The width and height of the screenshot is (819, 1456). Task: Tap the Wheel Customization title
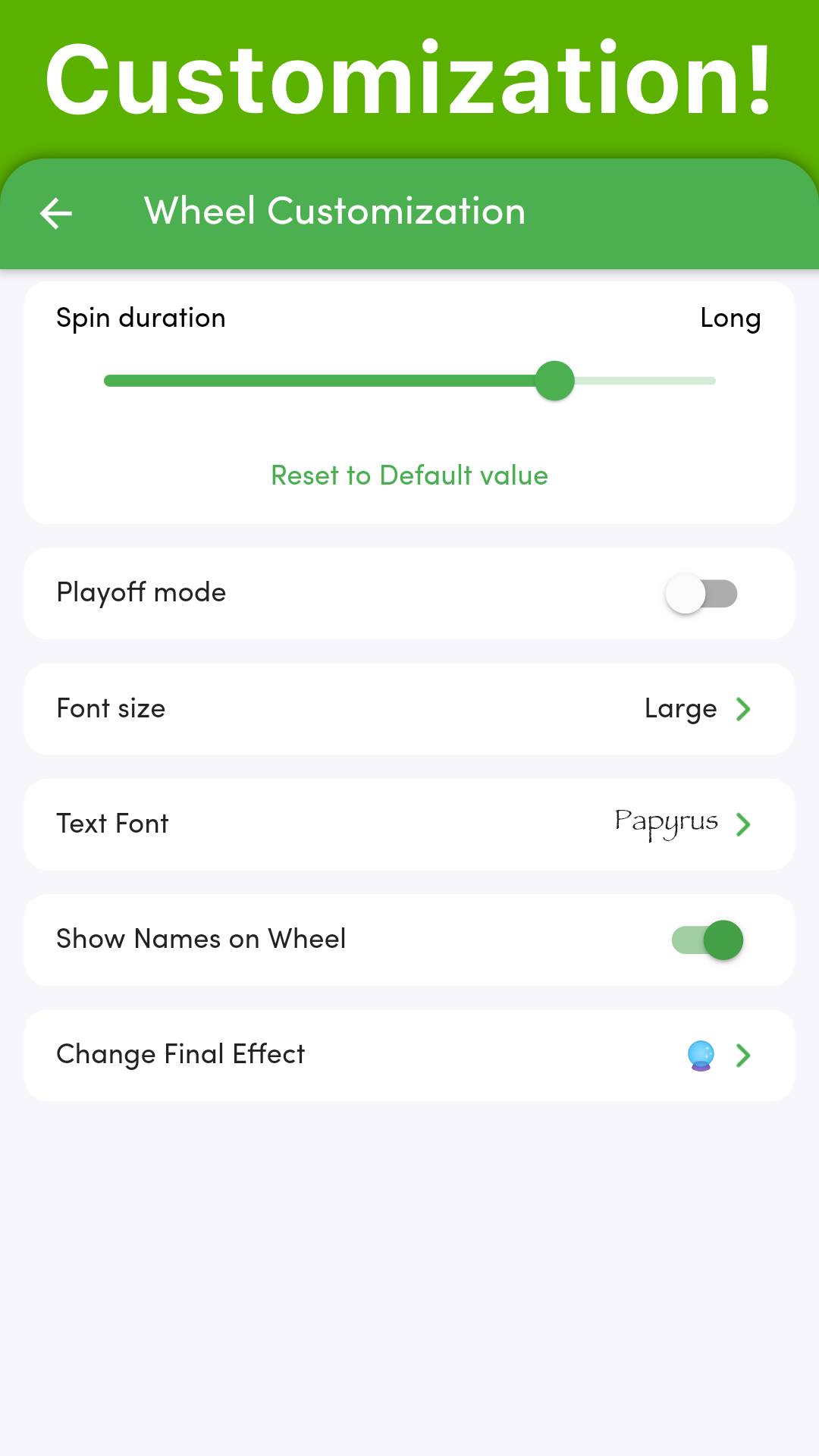tap(335, 211)
